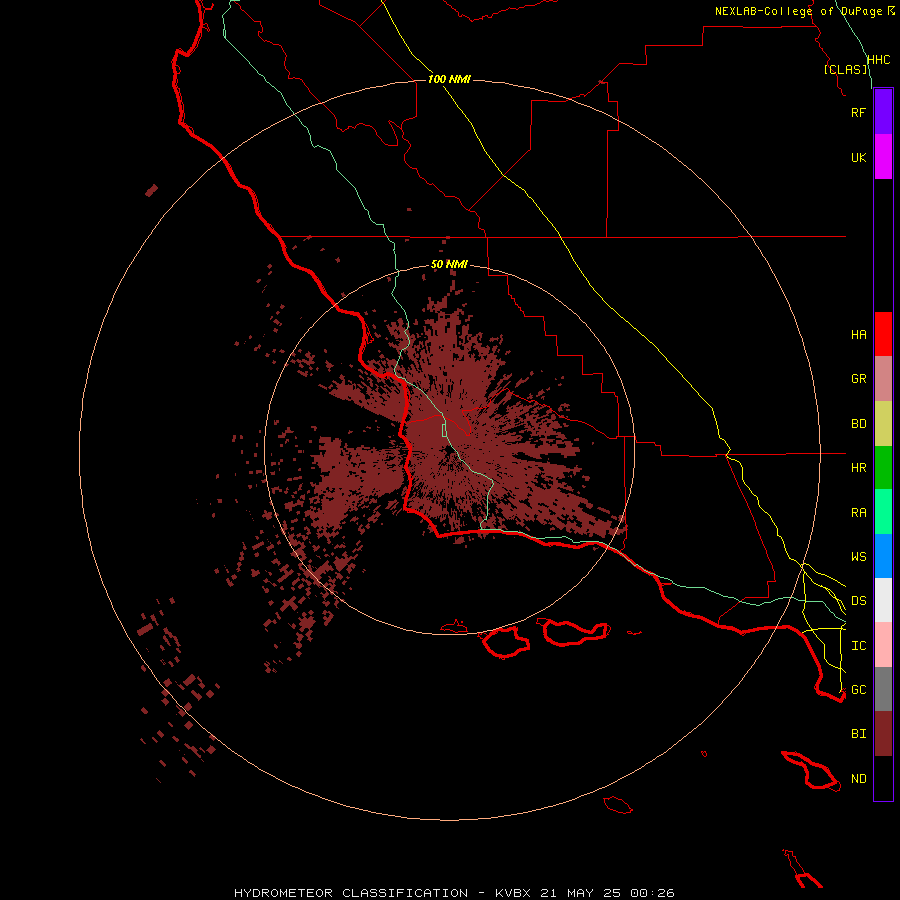This screenshot has height=900, width=900.
Task: Click the radar site center of the echoes
Action: (449, 450)
